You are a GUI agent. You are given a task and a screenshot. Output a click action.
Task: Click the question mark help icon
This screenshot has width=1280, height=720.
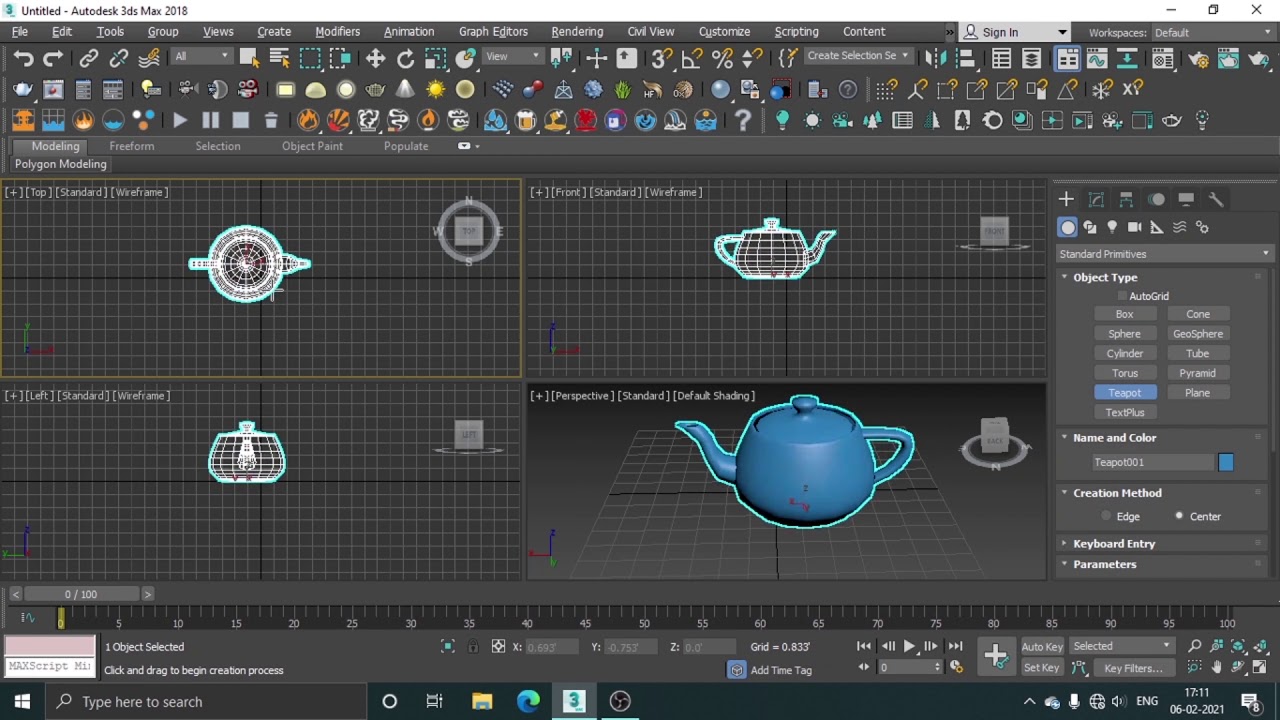pos(743,121)
